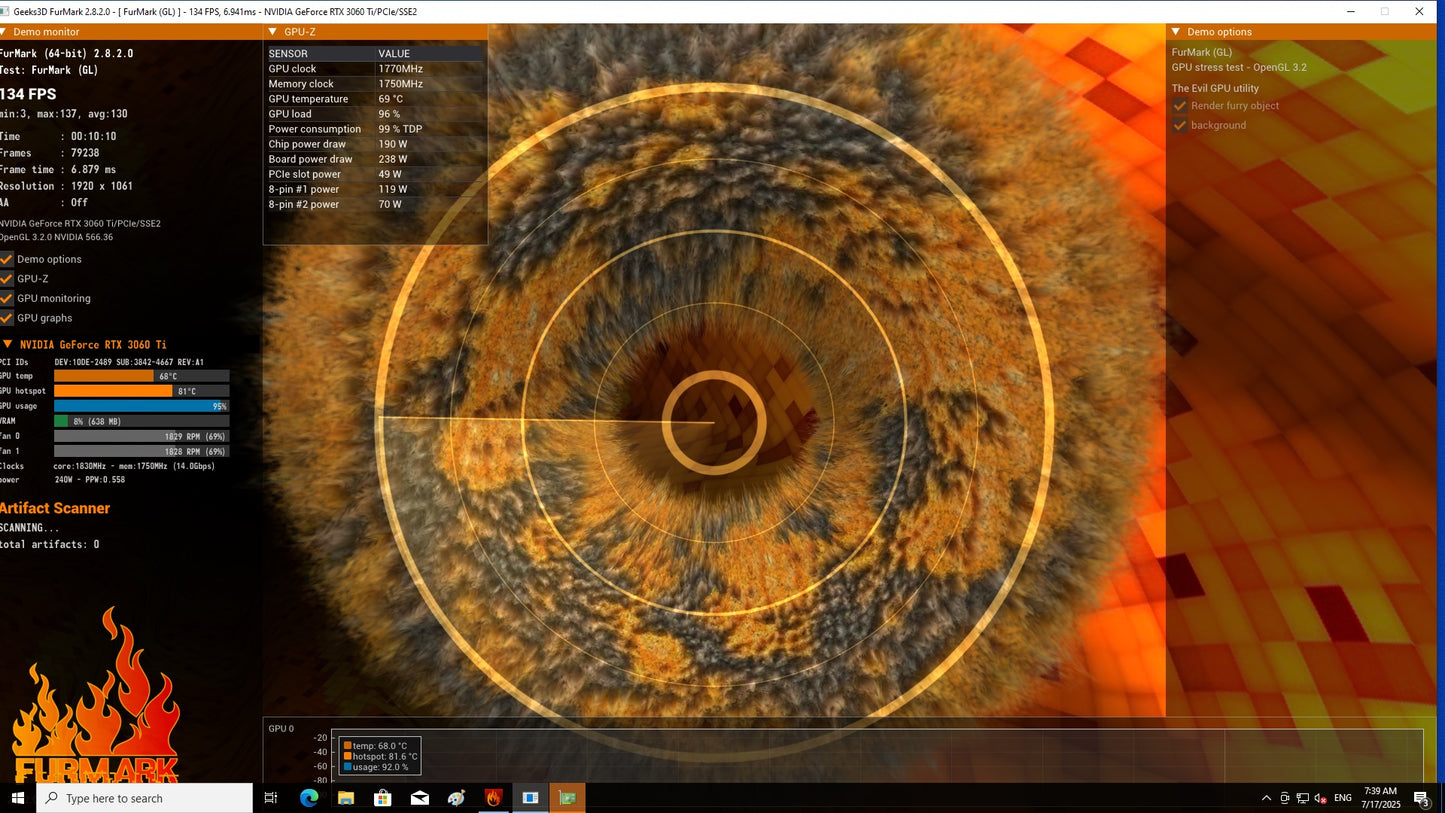Click the FurMark flame logo
Screen dimensions: 1445x813
[x=95, y=695]
